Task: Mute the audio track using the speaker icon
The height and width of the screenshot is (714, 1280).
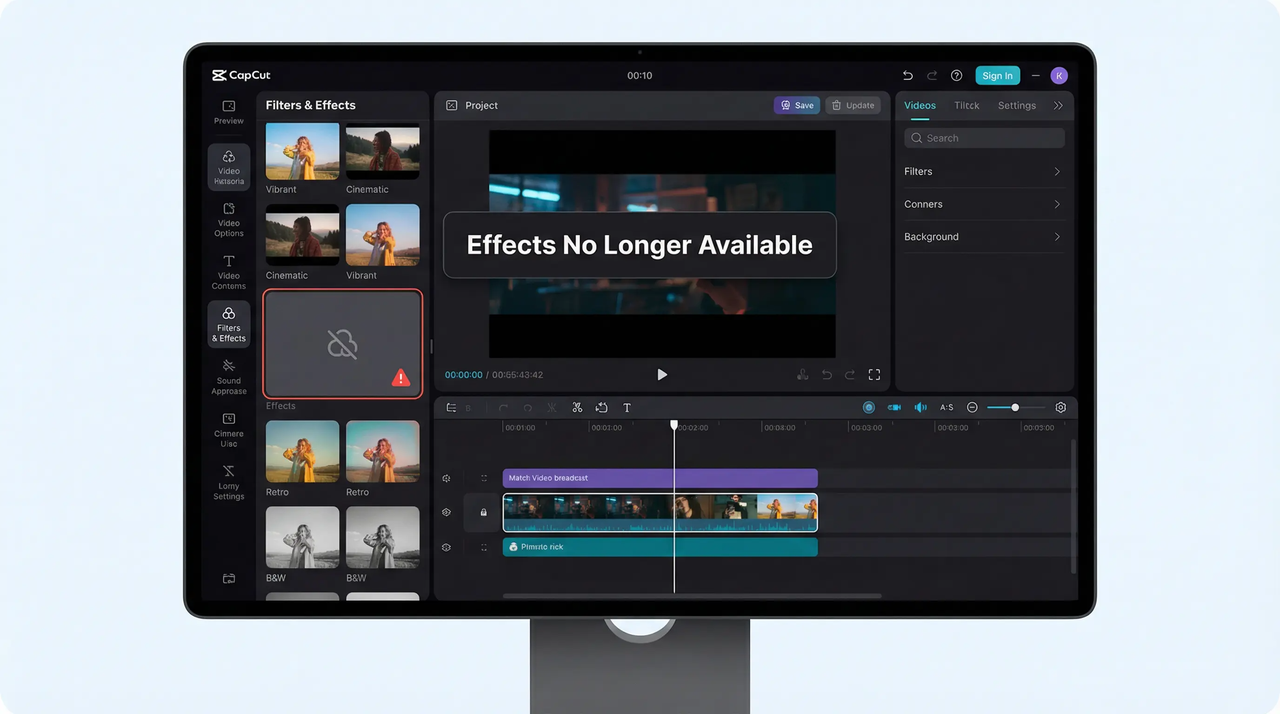Action: click(x=920, y=407)
